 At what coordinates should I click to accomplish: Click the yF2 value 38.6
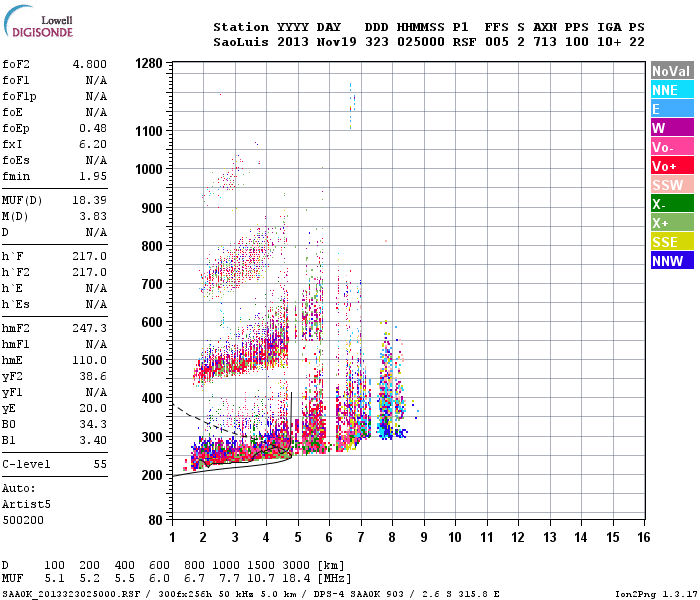click(x=93, y=376)
